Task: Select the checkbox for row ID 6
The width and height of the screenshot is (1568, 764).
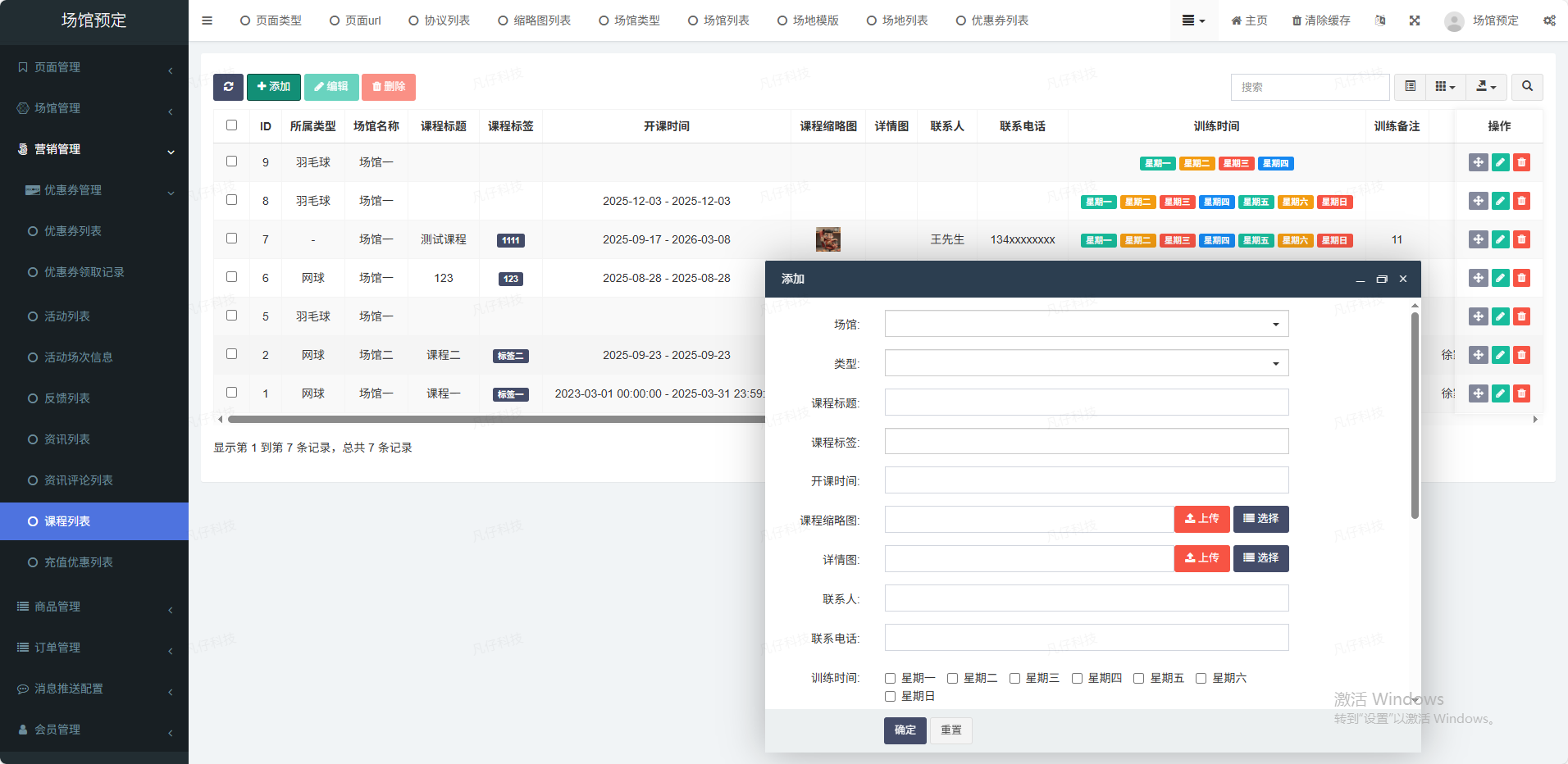Action: pos(231,277)
